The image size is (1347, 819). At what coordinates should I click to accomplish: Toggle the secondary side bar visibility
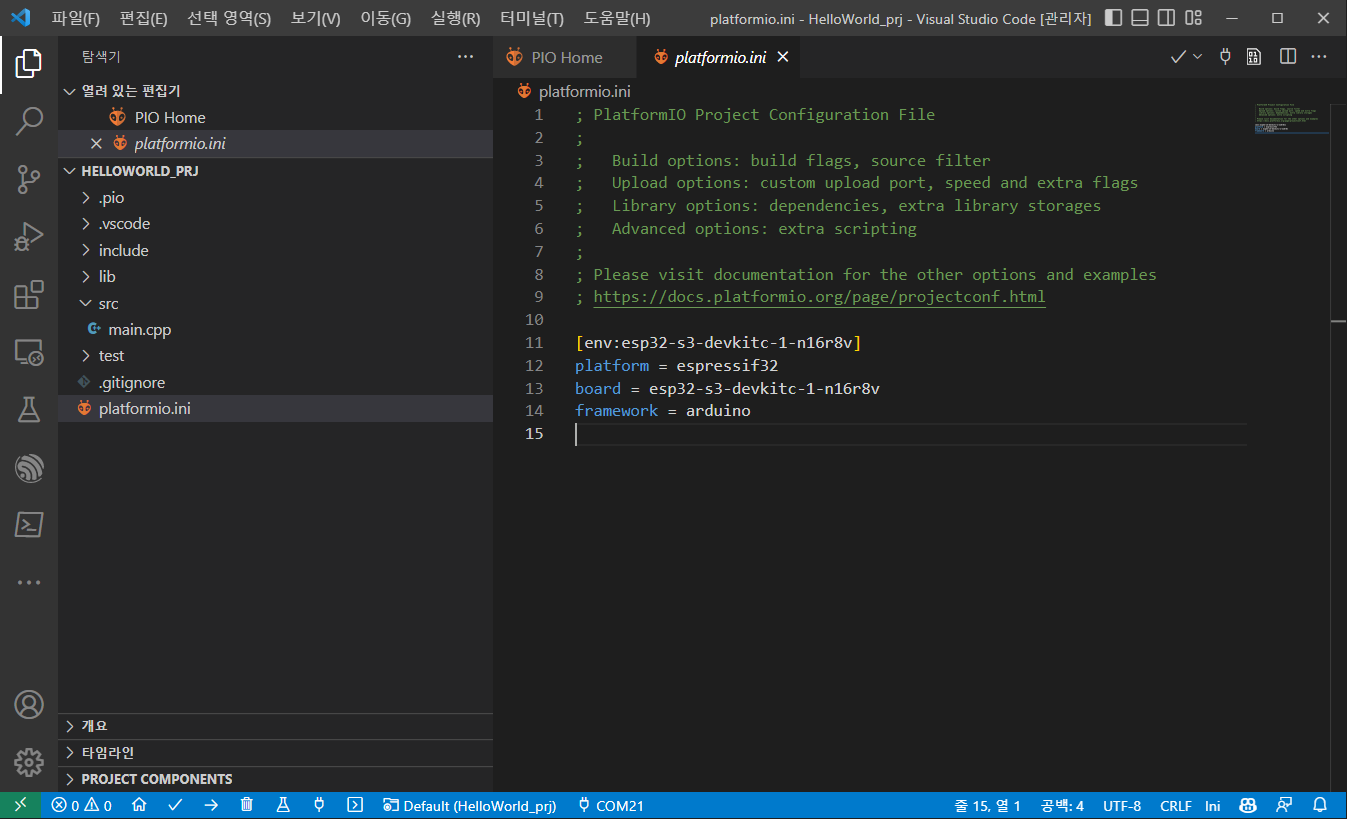tap(1166, 18)
